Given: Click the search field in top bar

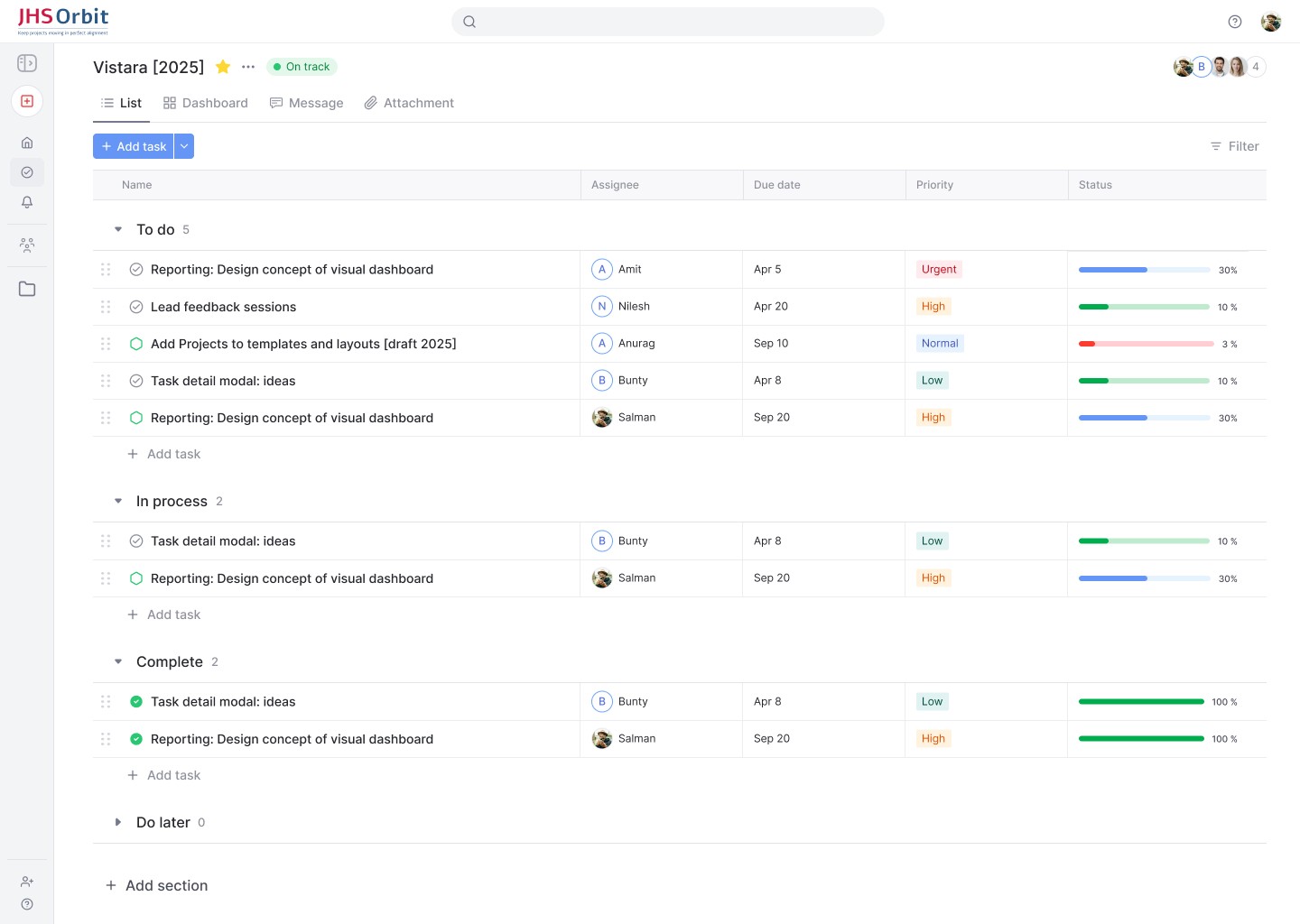Looking at the screenshot, I should click(668, 22).
